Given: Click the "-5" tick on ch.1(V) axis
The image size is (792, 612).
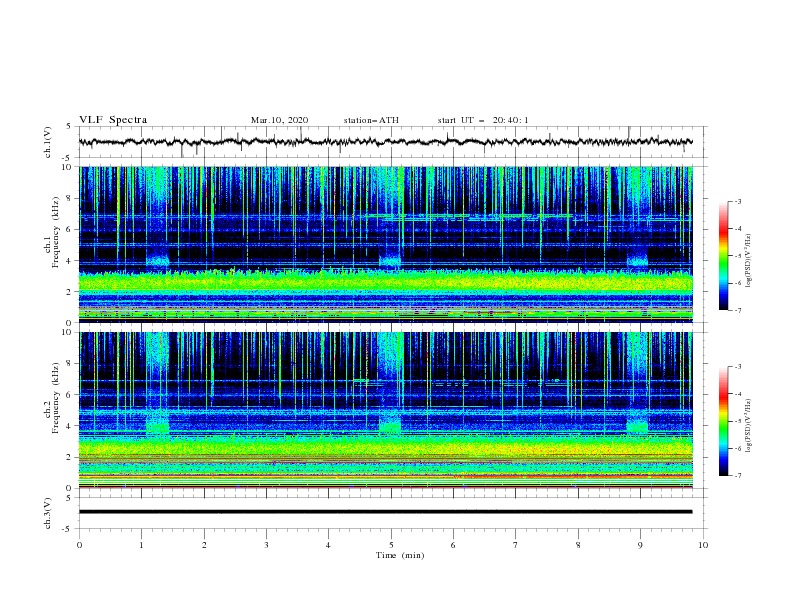Looking at the screenshot, I should pyautogui.click(x=68, y=158).
